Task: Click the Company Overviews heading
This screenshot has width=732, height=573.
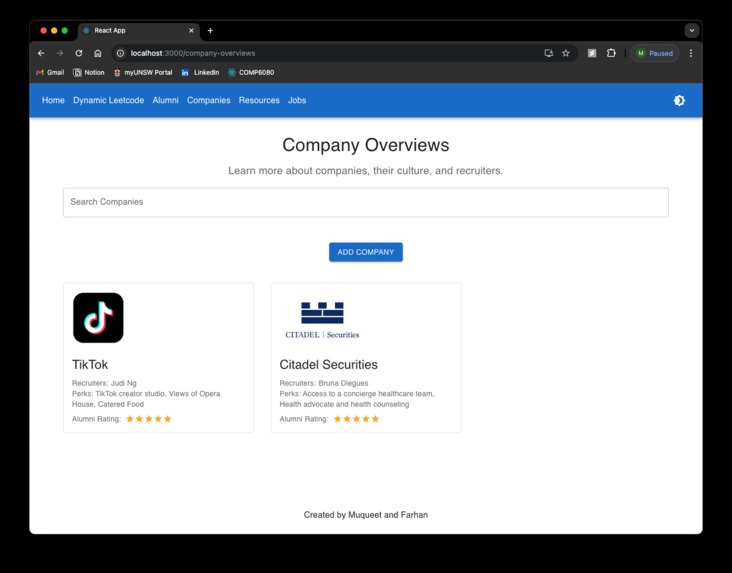Action: (x=366, y=145)
